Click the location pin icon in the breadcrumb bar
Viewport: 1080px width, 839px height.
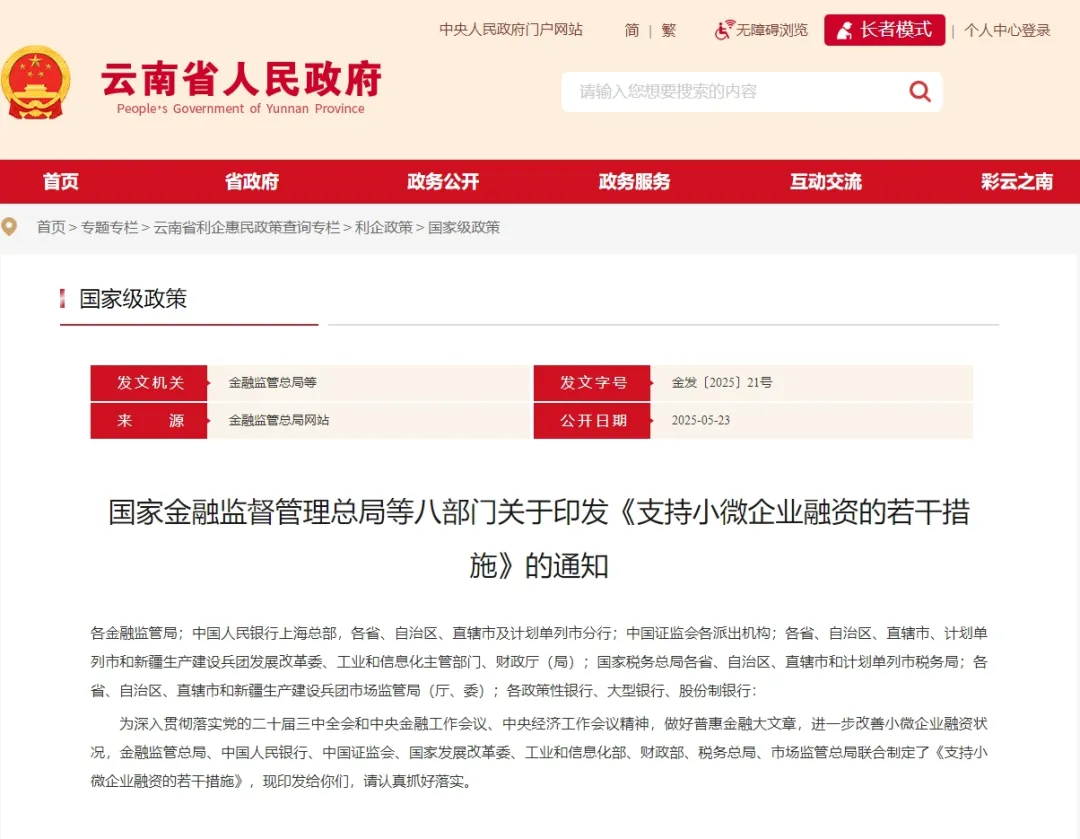tap(11, 227)
